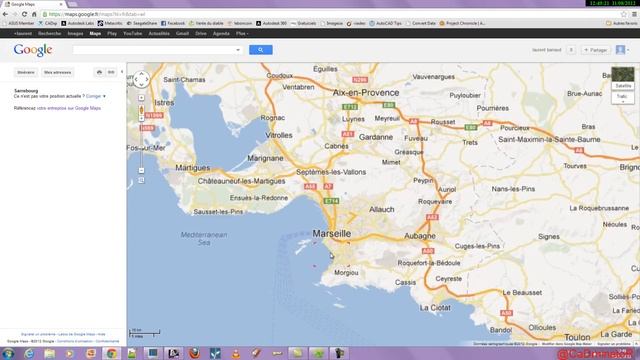Click the browser address bar
The image size is (640, 360).
point(331,14)
